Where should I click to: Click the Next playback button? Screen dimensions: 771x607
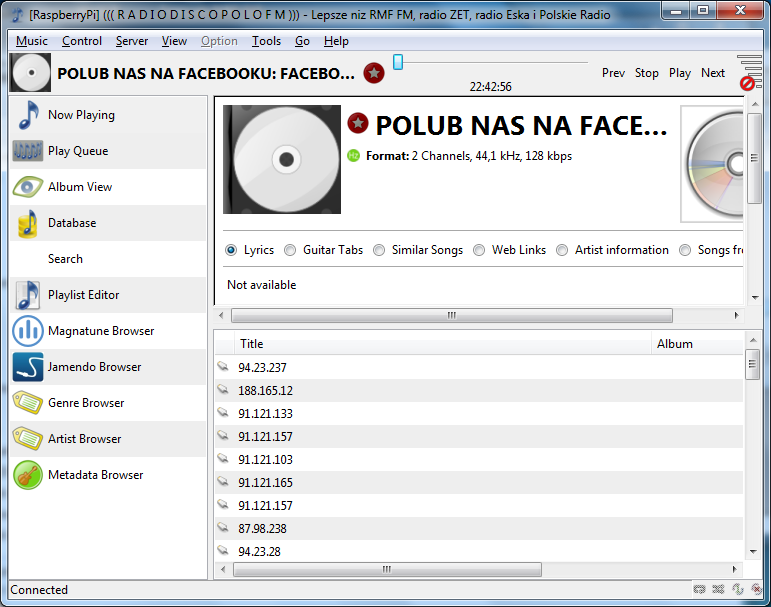coord(713,73)
